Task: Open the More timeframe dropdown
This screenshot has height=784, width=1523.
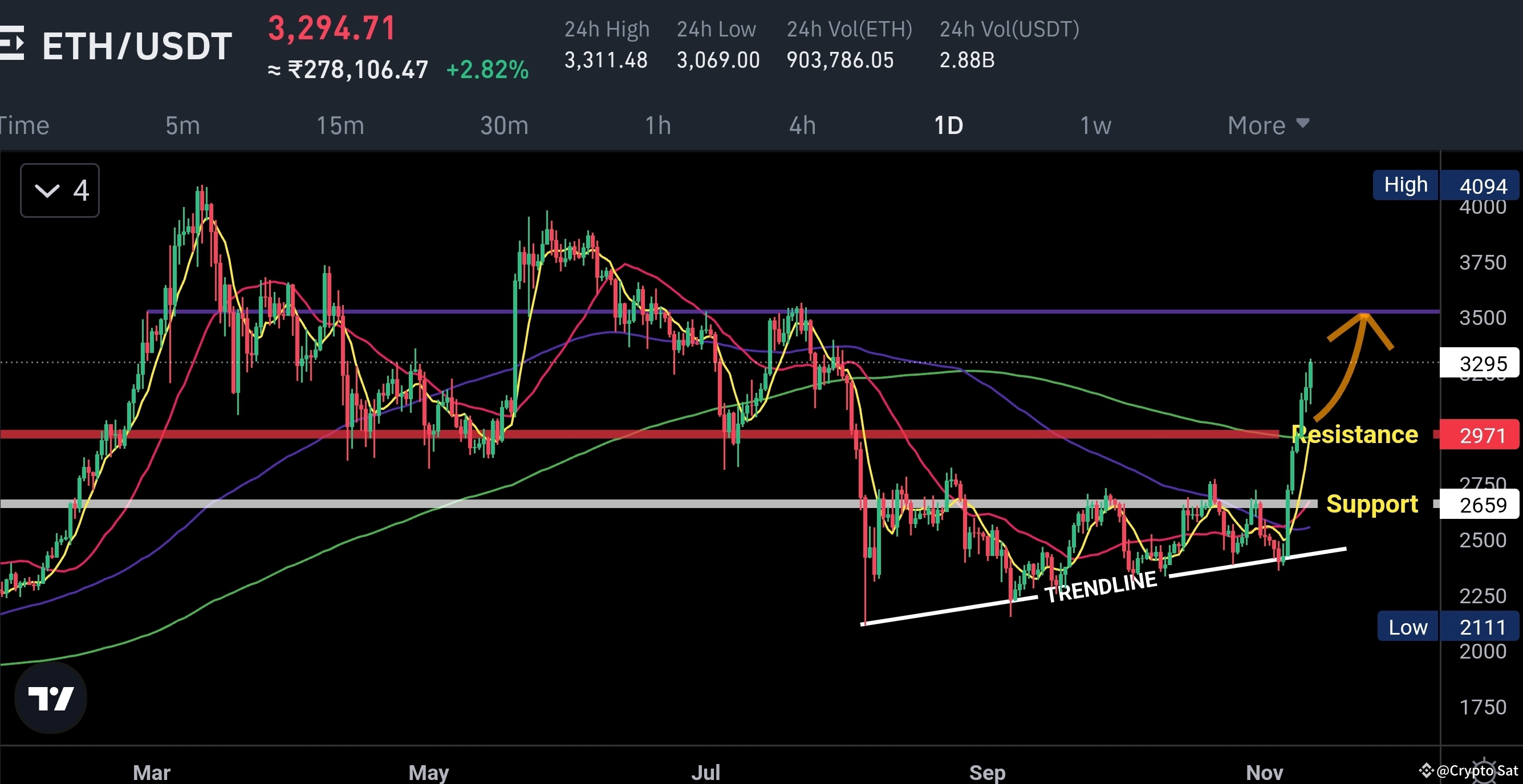Action: pyautogui.click(x=1268, y=125)
